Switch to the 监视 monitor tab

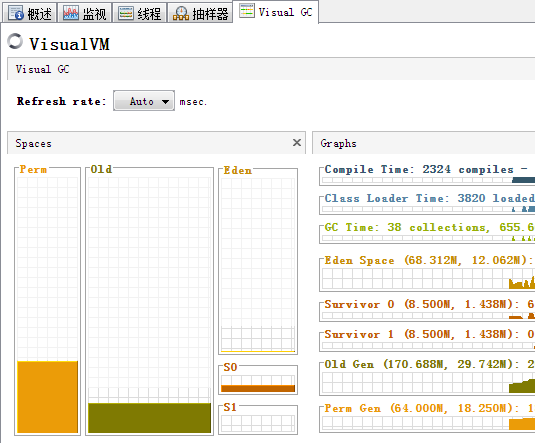(x=85, y=13)
